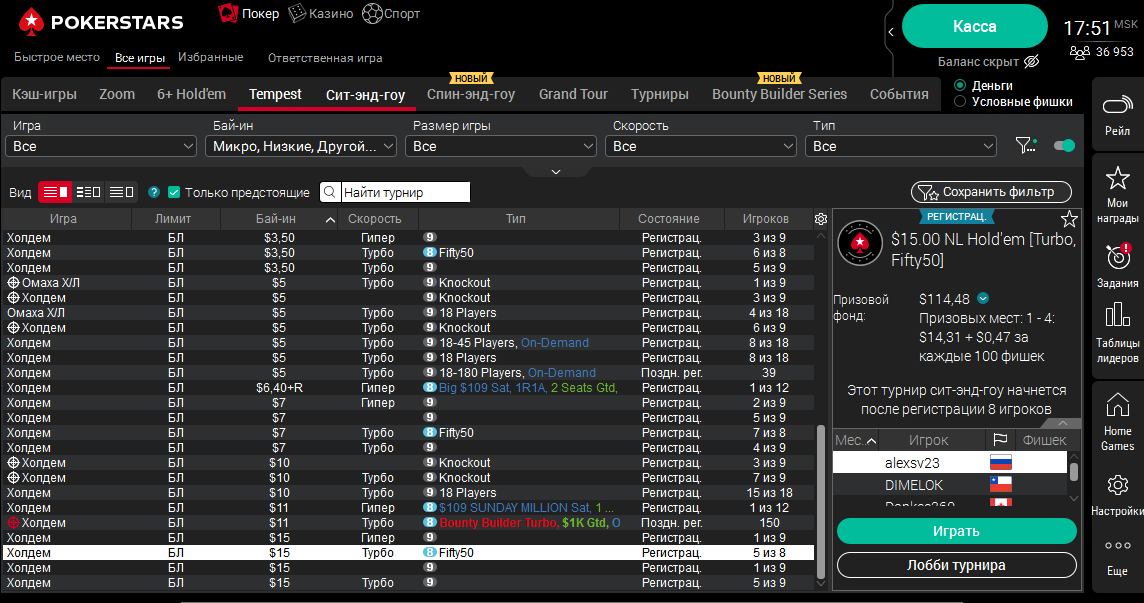
Task: Select player DIMELOK row
Action: [x=950, y=485]
